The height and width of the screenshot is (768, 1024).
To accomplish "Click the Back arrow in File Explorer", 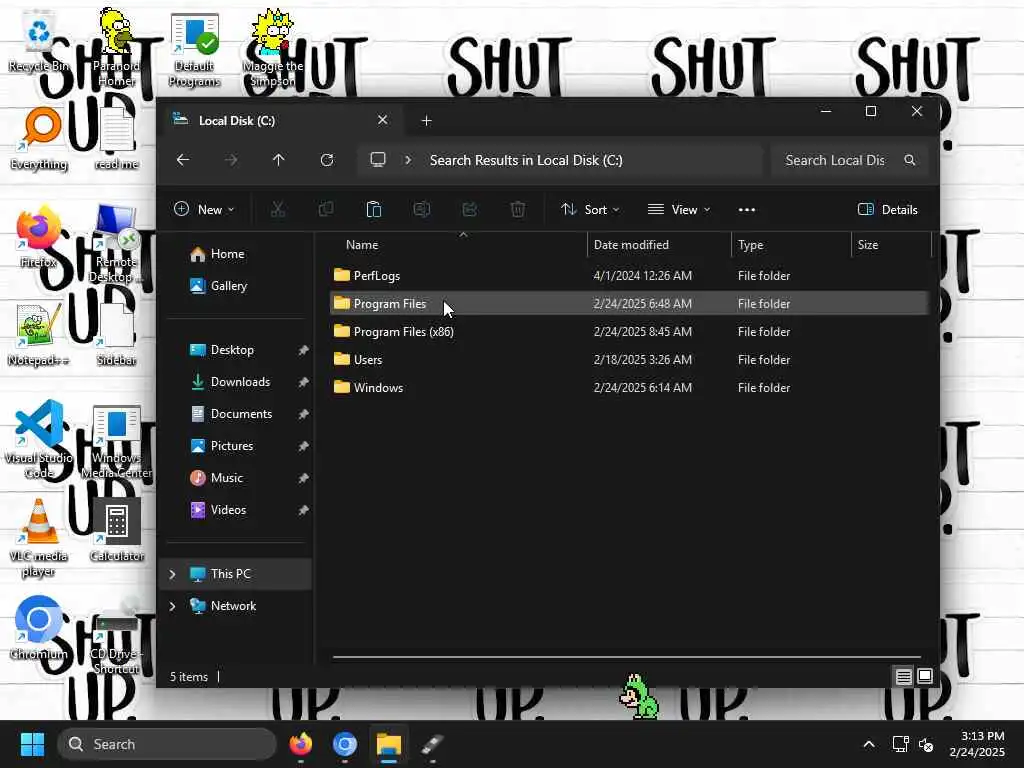I will click(183, 160).
